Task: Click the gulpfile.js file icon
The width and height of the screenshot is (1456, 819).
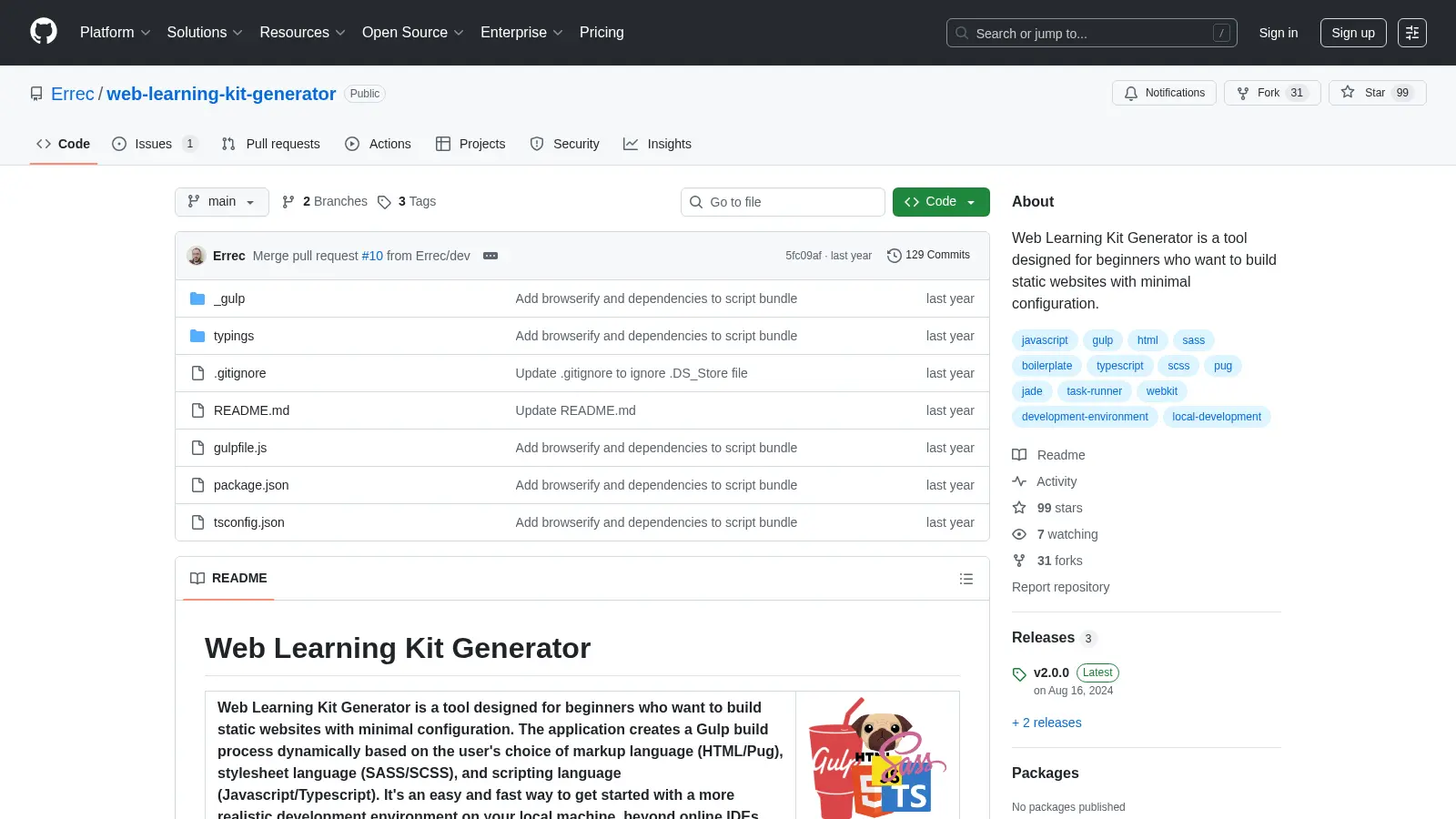Action: tap(197, 448)
